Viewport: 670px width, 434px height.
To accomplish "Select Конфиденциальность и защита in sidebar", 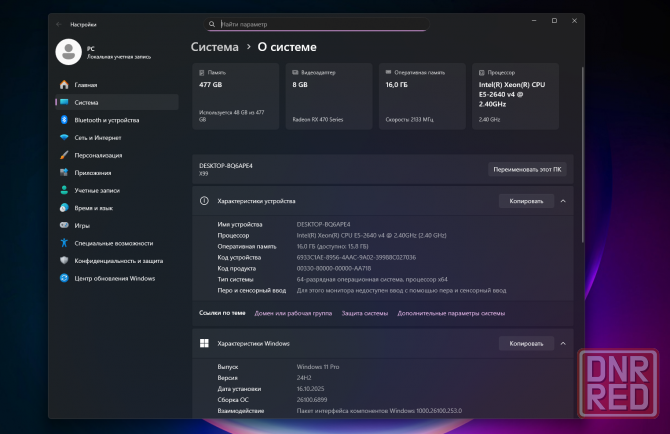I will pos(119,260).
